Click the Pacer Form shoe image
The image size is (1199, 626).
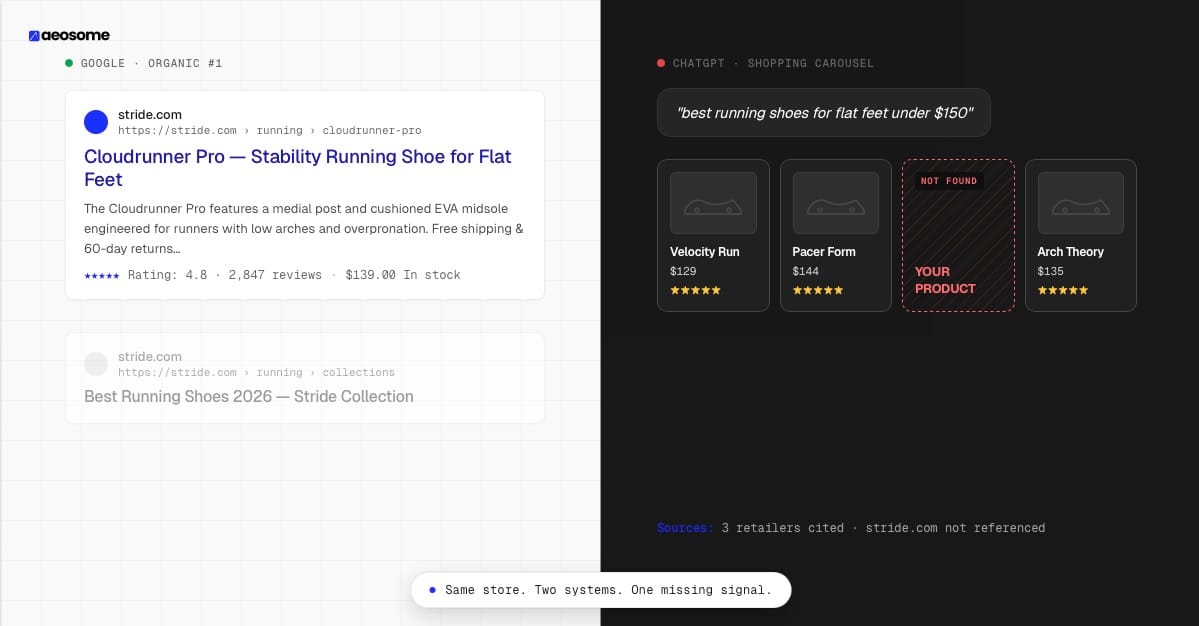click(835, 203)
